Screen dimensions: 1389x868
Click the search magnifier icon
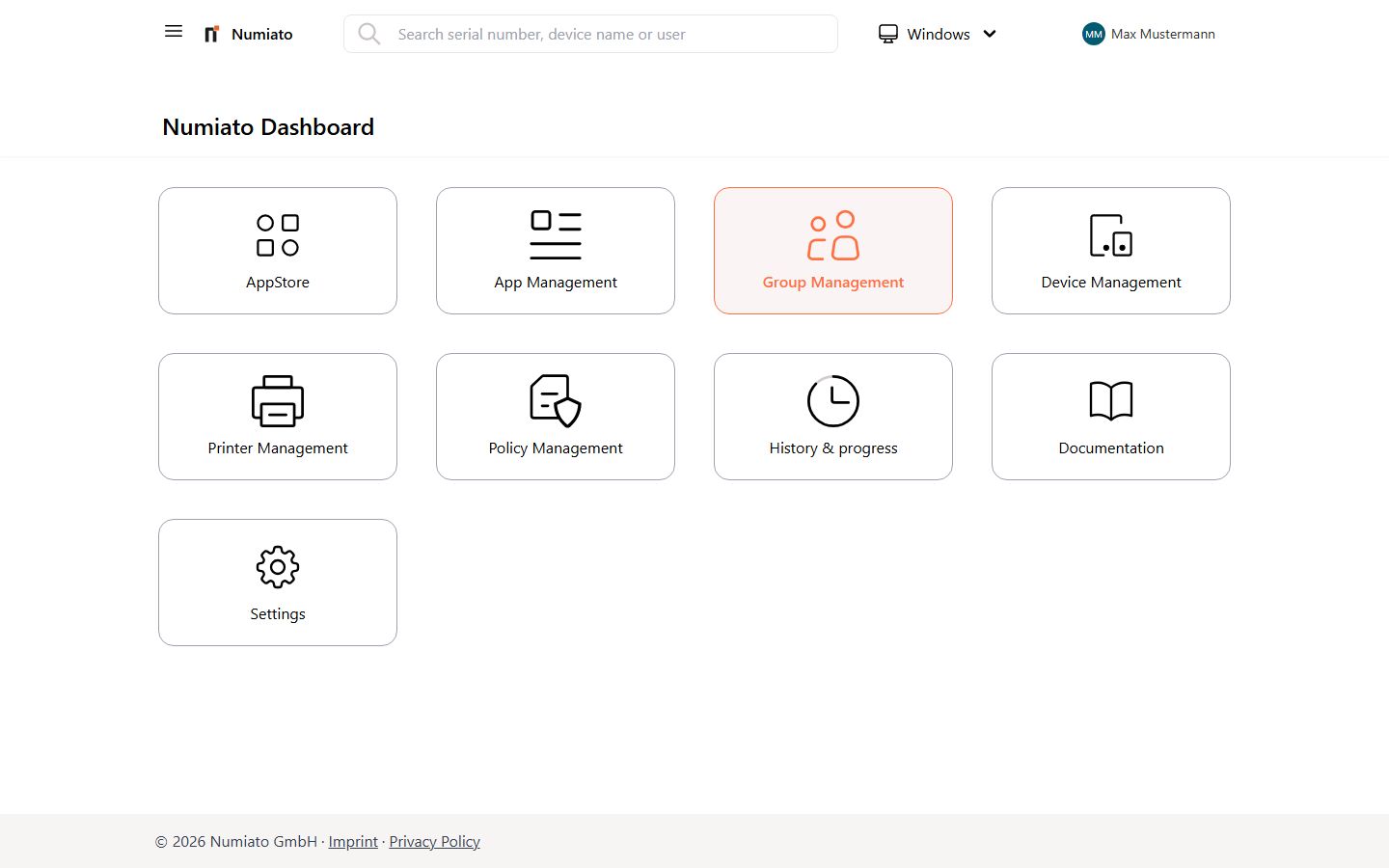point(369,34)
